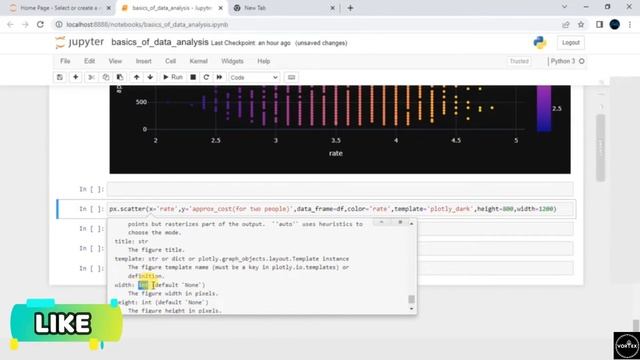Image resolution: width=640 pixels, height=360 pixels.
Task: Open the Insert menu
Action: tap(144, 61)
